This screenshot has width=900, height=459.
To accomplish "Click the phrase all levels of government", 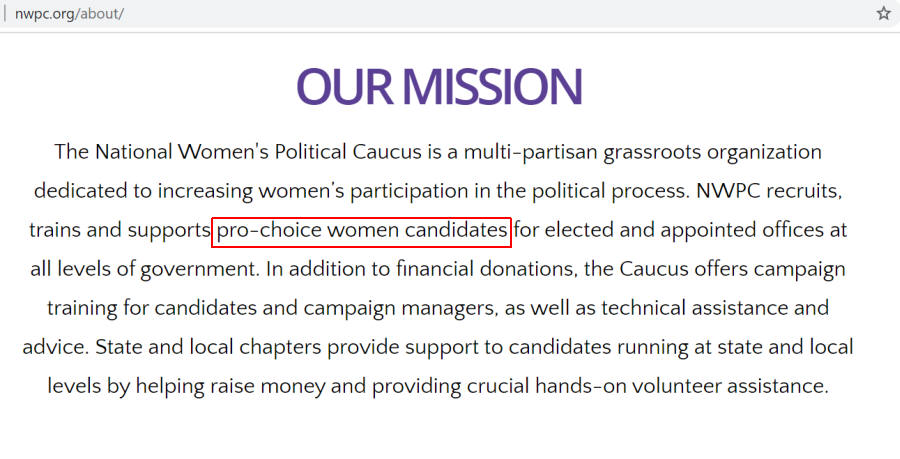I will pyautogui.click(x=145, y=270).
